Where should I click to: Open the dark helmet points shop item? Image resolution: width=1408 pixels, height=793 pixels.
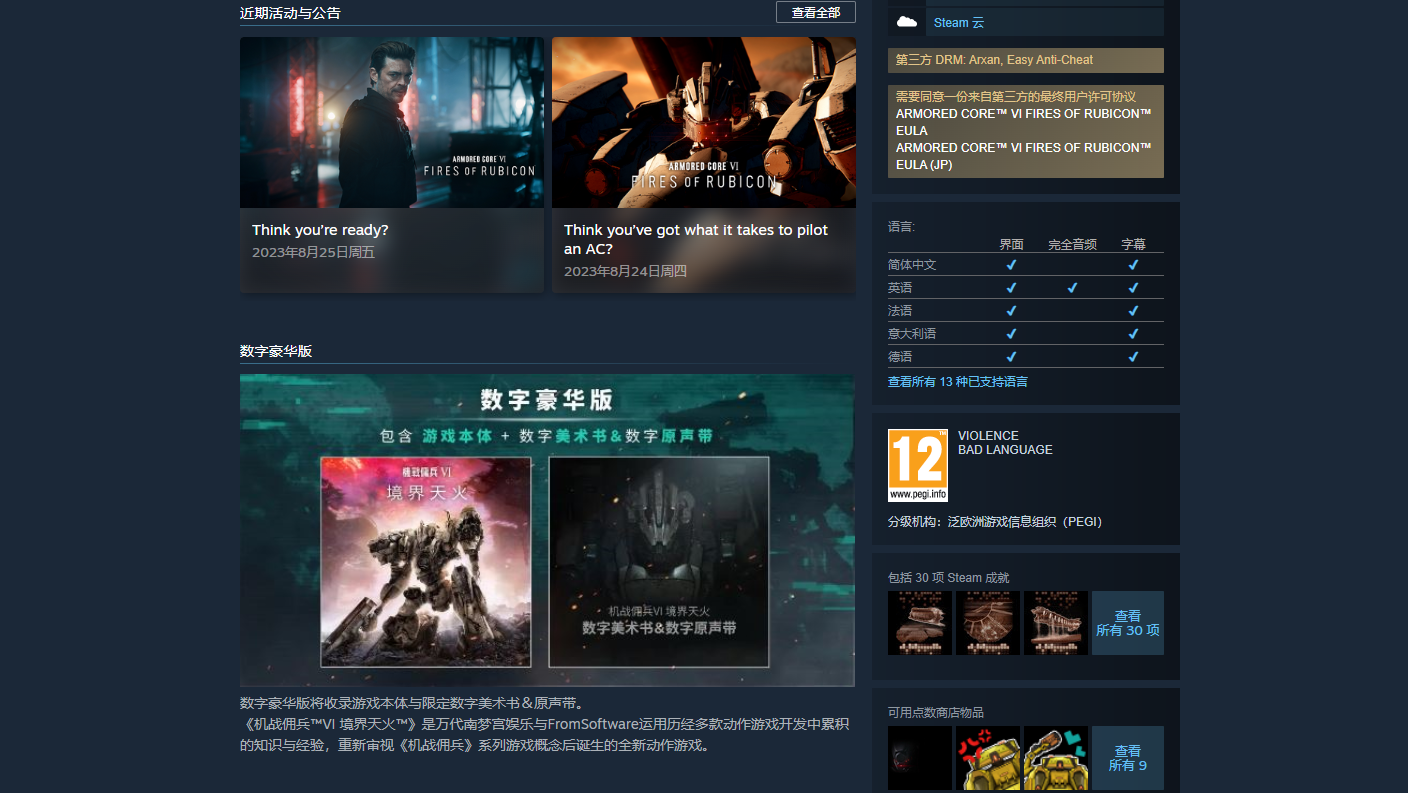pyautogui.click(x=920, y=758)
